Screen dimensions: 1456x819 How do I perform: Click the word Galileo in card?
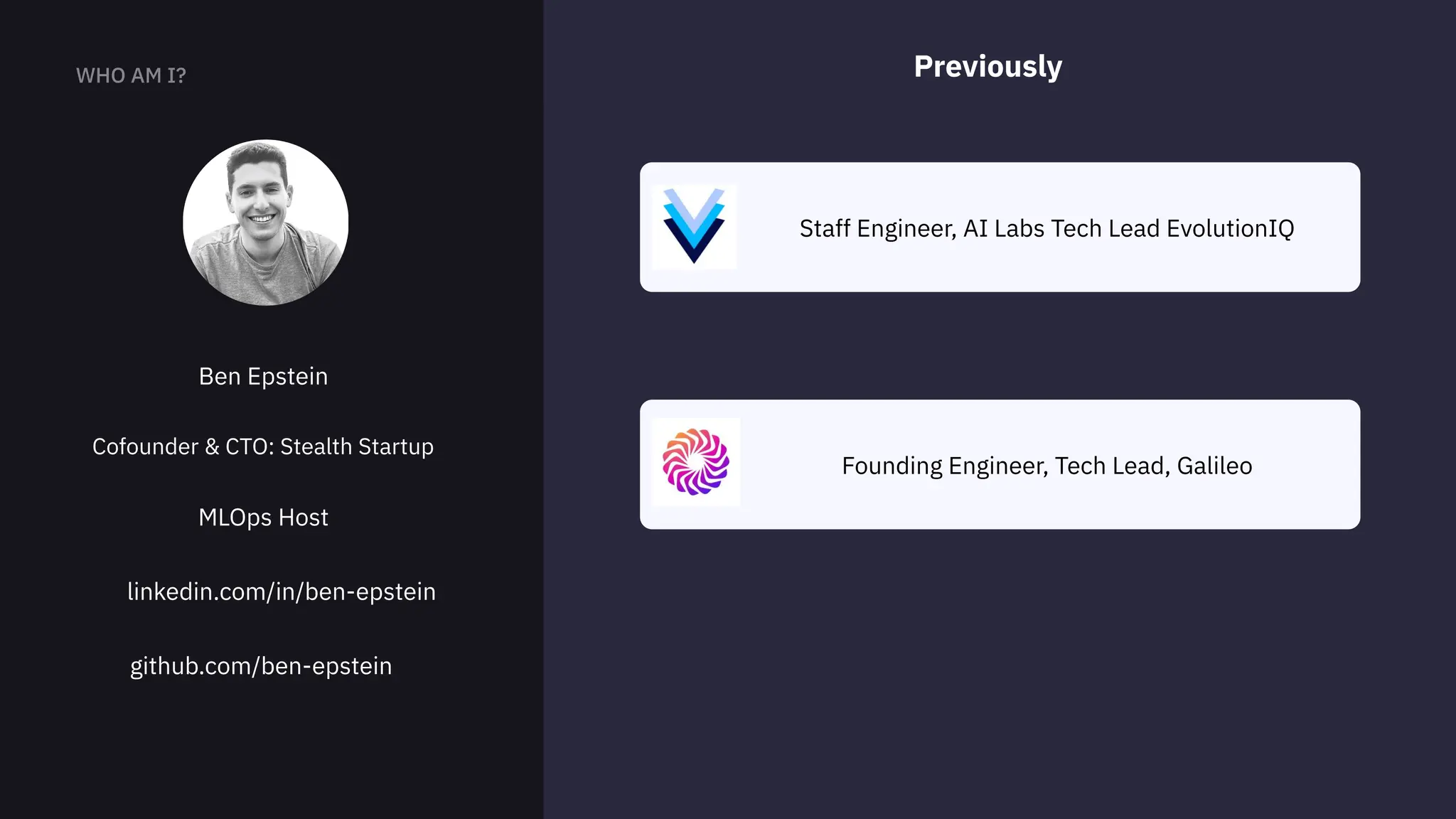coord(1214,466)
